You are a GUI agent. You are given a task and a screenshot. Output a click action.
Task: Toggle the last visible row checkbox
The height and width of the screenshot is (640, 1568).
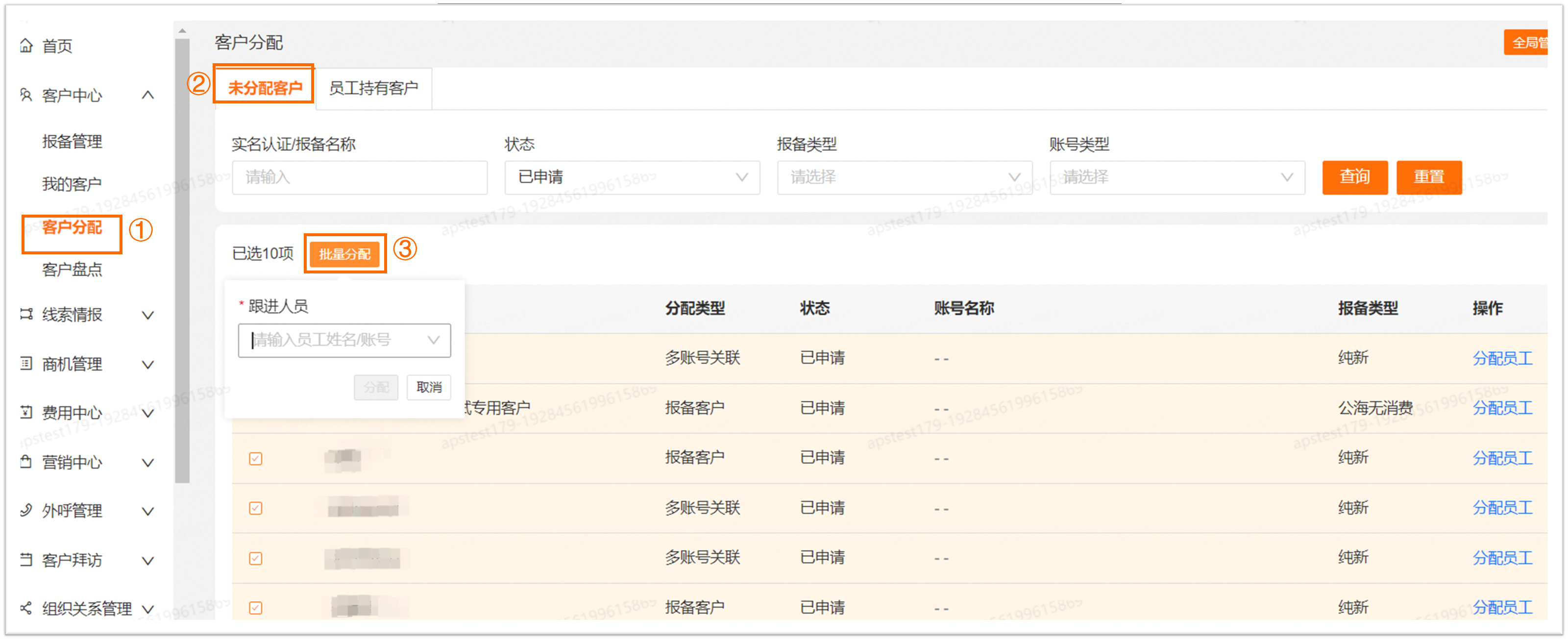click(256, 608)
